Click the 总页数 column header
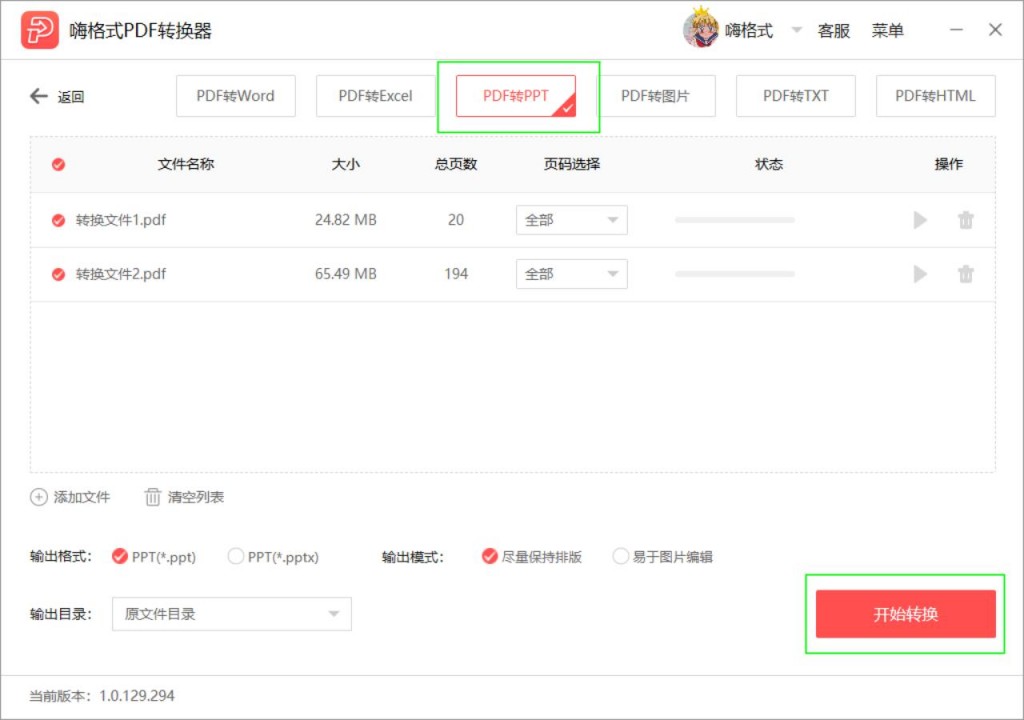The height and width of the screenshot is (720, 1024). tap(456, 164)
